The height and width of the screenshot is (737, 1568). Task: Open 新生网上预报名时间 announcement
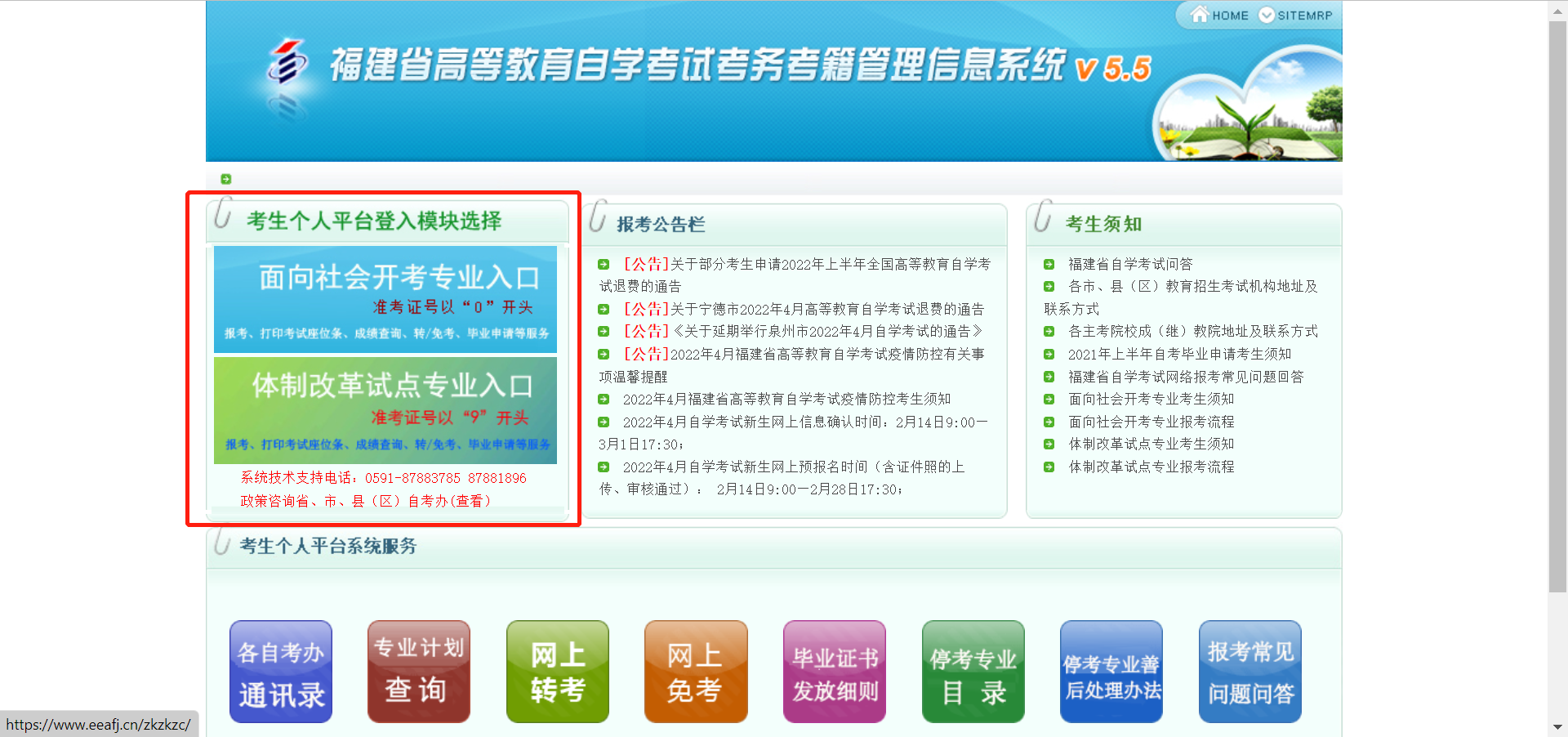782,478
